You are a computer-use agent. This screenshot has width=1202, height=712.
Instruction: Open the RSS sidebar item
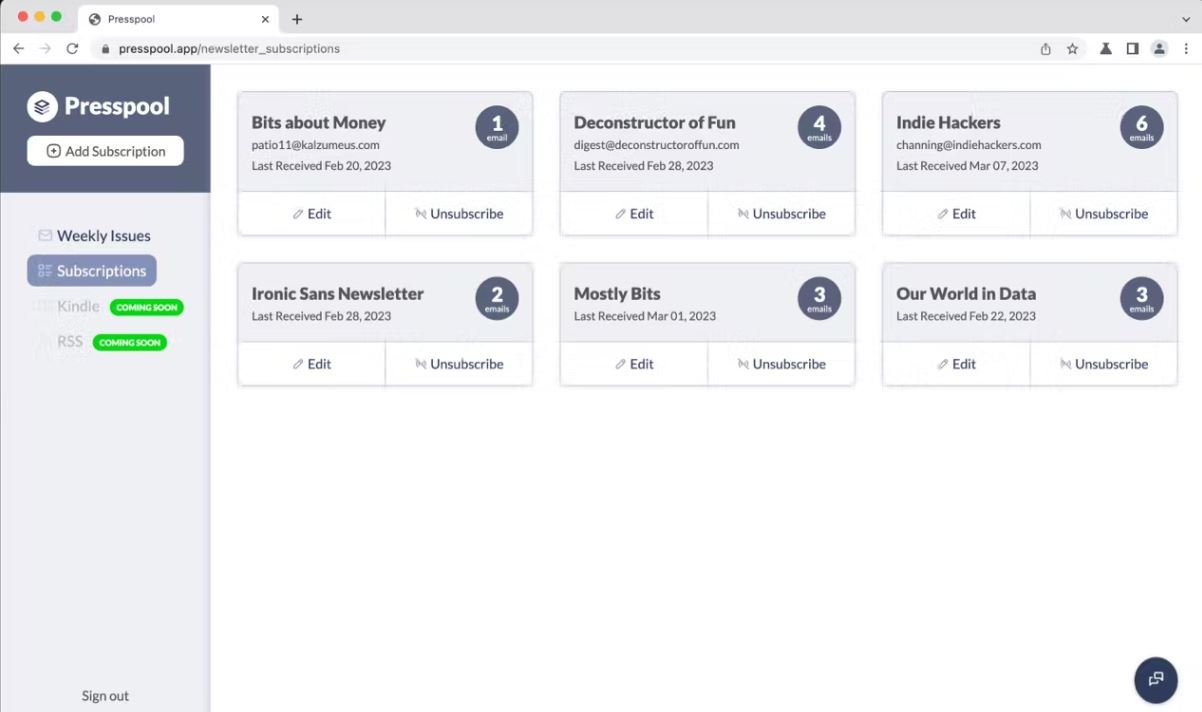coord(60,342)
